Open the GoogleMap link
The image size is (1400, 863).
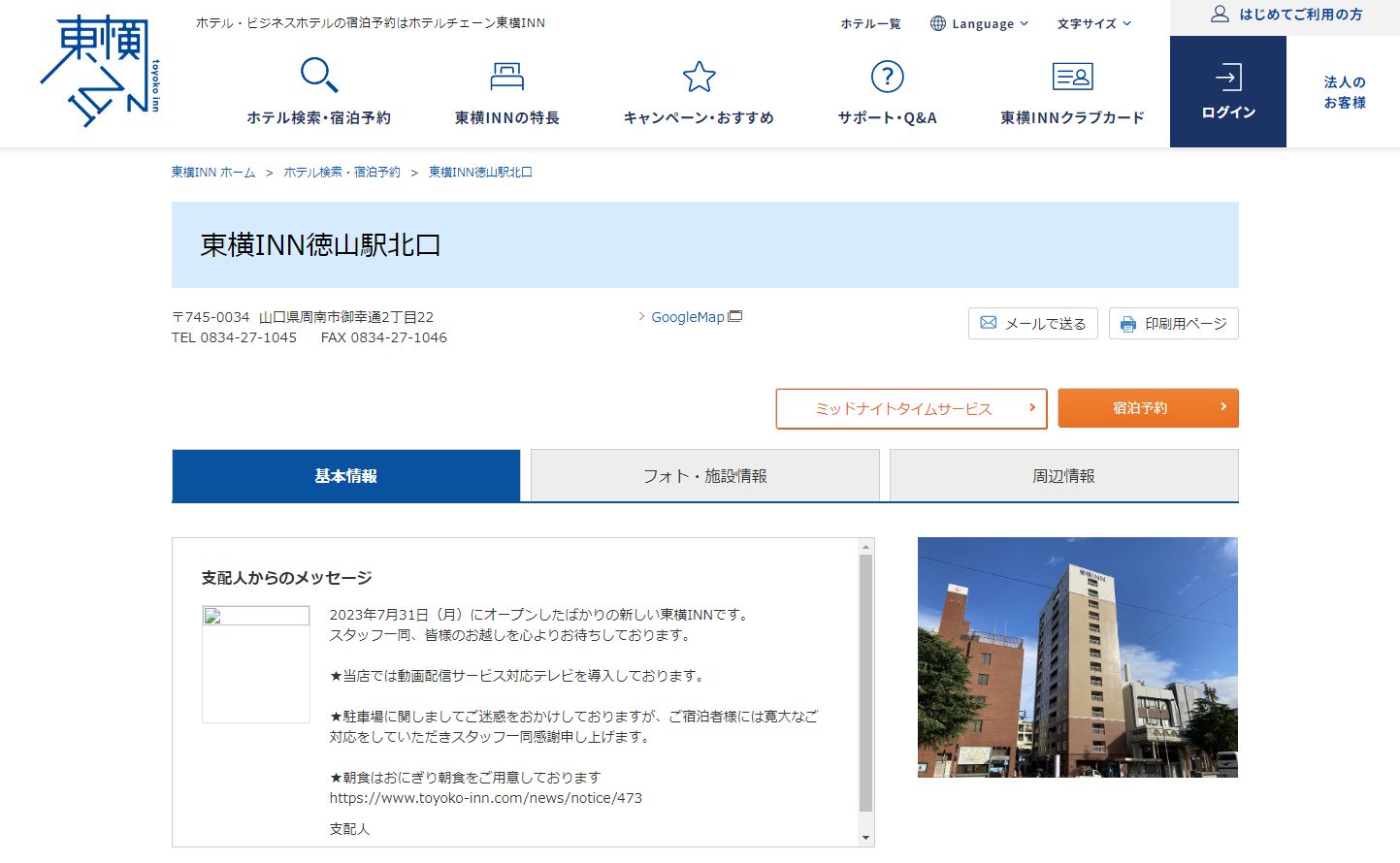[x=688, y=317]
